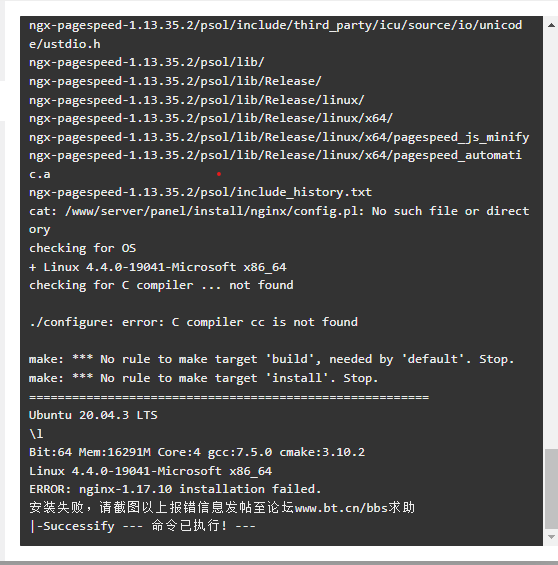Click the www.bt.cn/bbs forum URL text
The height and width of the screenshot is (565, 558).
click(341, 508)
